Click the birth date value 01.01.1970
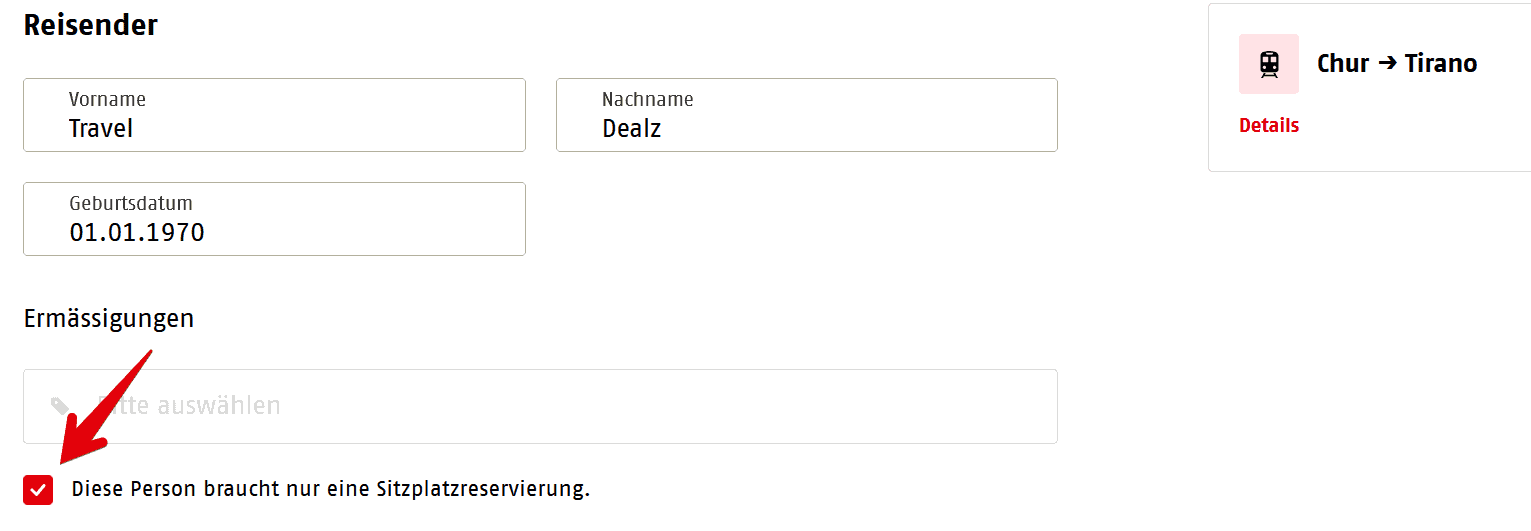The image size is (1531, 531). [x=137, y=233]
